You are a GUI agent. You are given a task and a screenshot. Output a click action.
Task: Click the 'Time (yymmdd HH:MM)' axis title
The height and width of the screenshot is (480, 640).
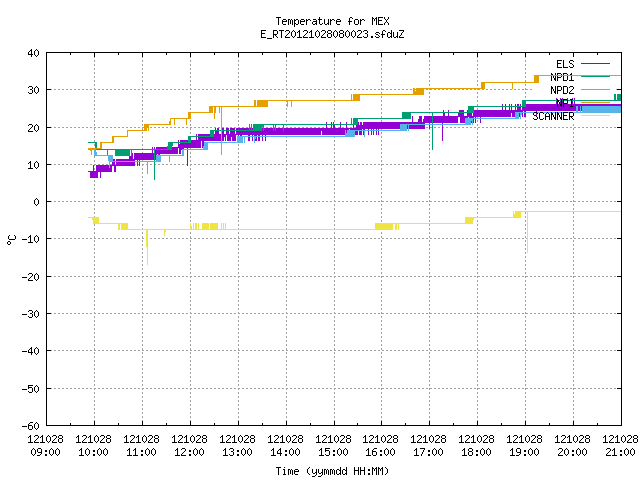pyautogui.click(x=332, y=471)
